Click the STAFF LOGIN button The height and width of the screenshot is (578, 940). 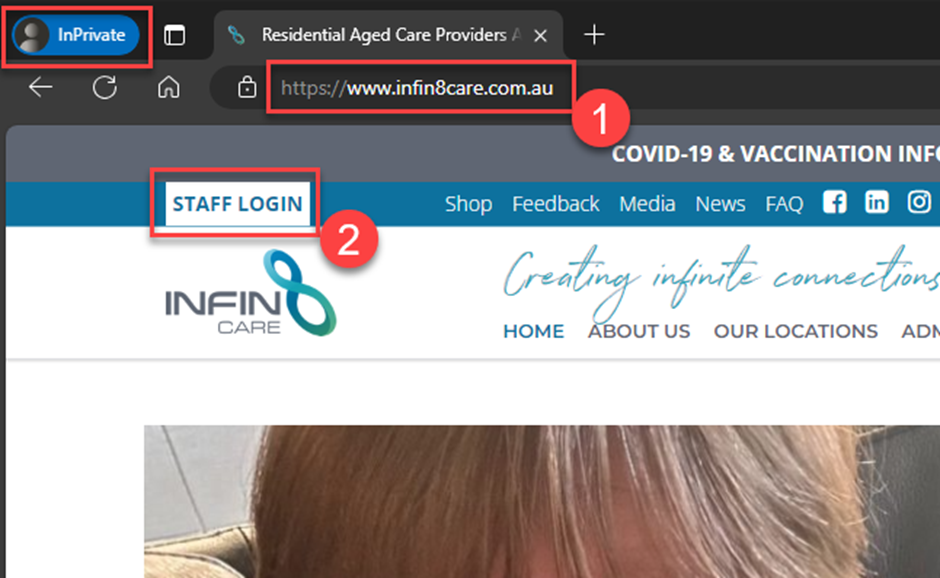pyautogui.click(x=237, y=203)
